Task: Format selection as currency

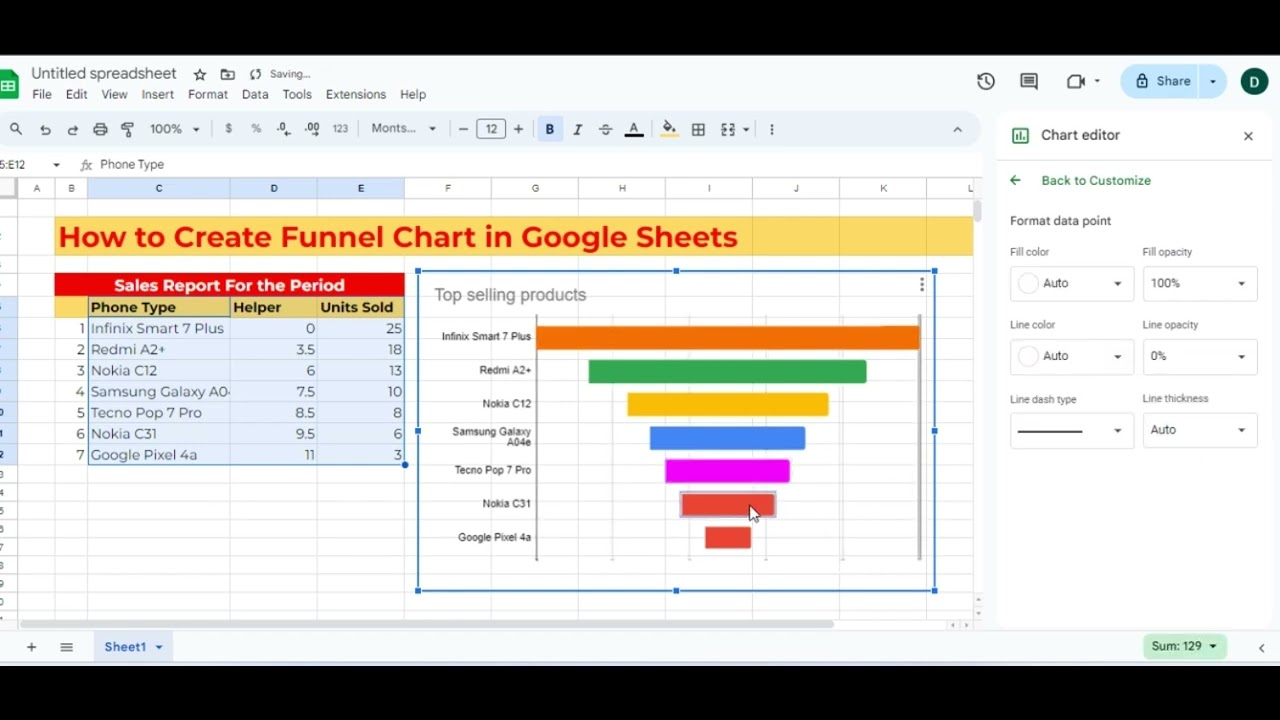Action: [229, 129]
